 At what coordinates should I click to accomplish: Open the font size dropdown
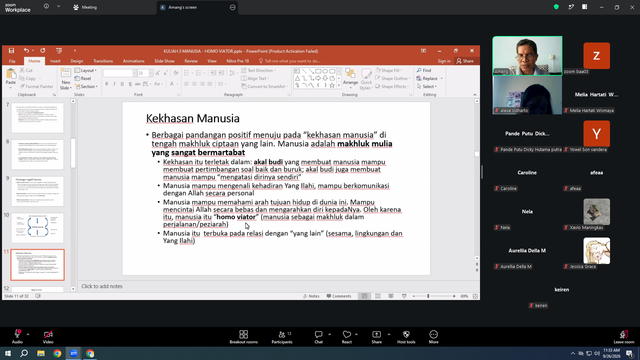point(151,73)
